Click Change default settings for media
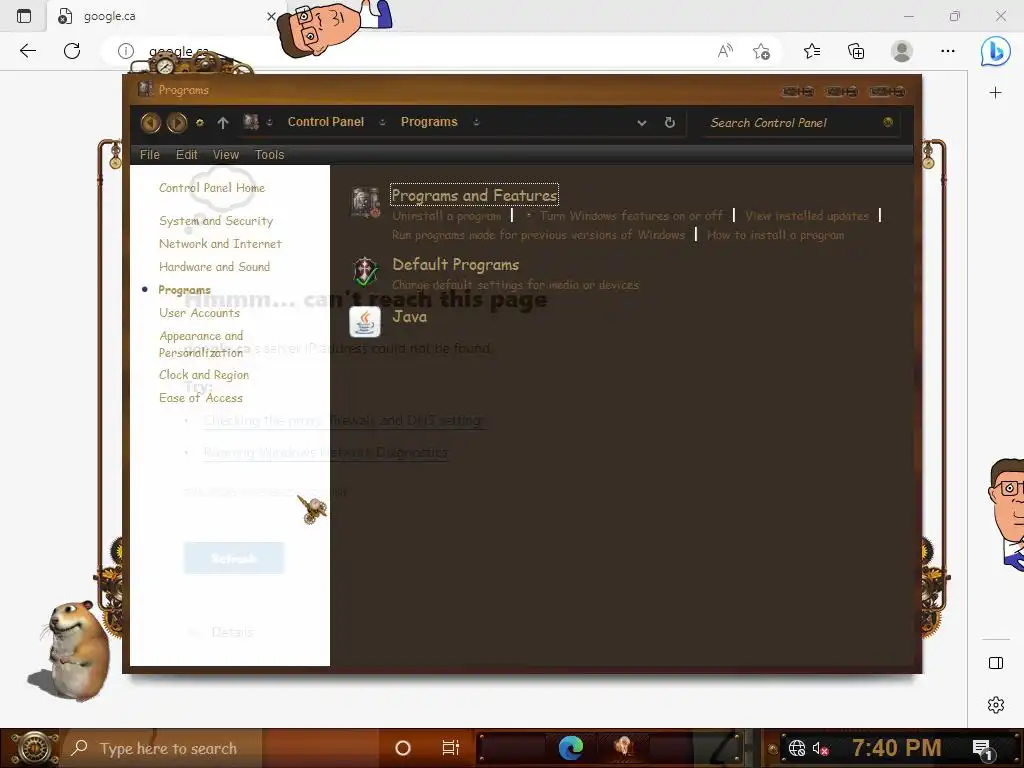The image size is (1024, 768). [x=515, y=285]
